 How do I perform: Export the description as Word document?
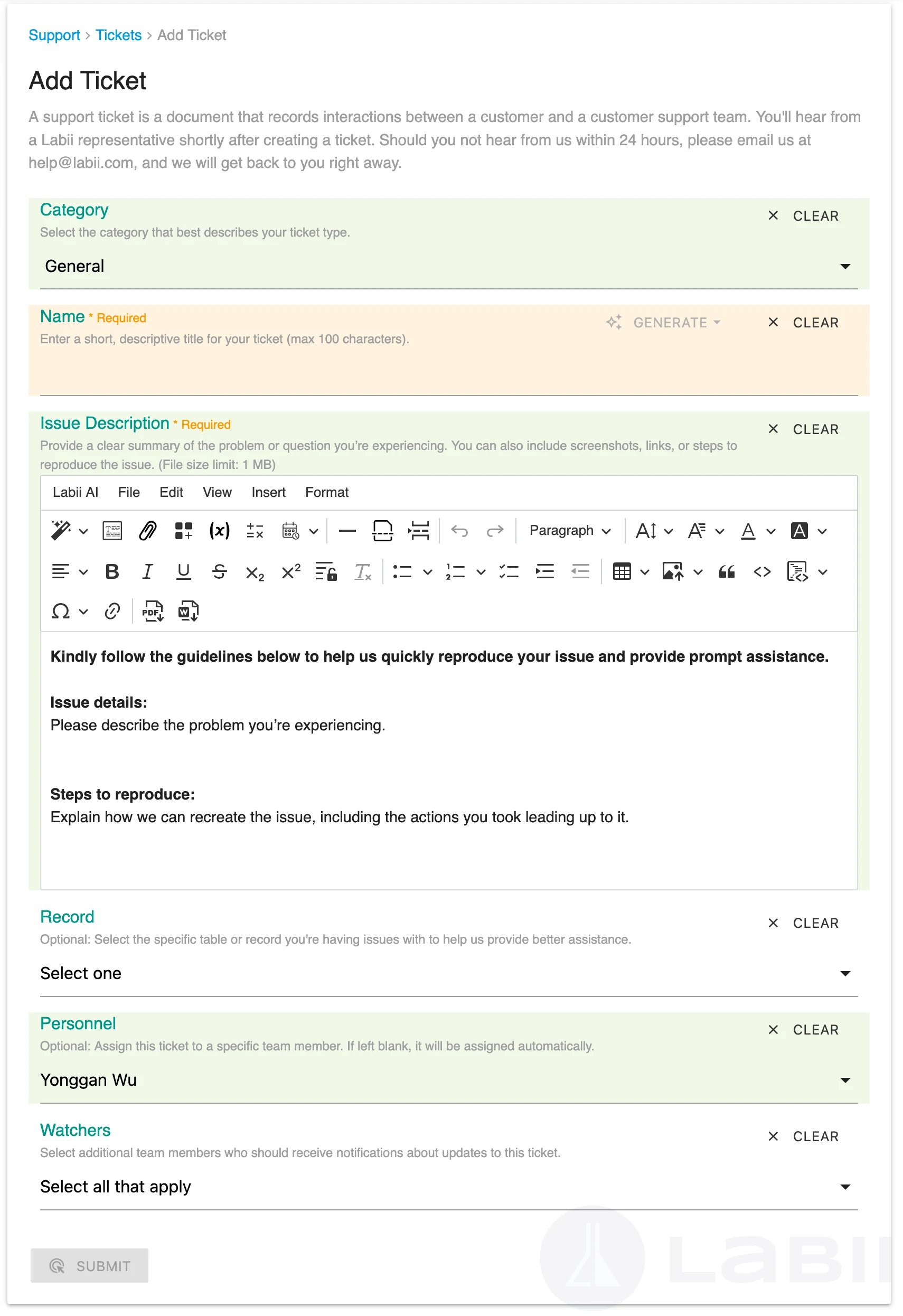point(188,612)
